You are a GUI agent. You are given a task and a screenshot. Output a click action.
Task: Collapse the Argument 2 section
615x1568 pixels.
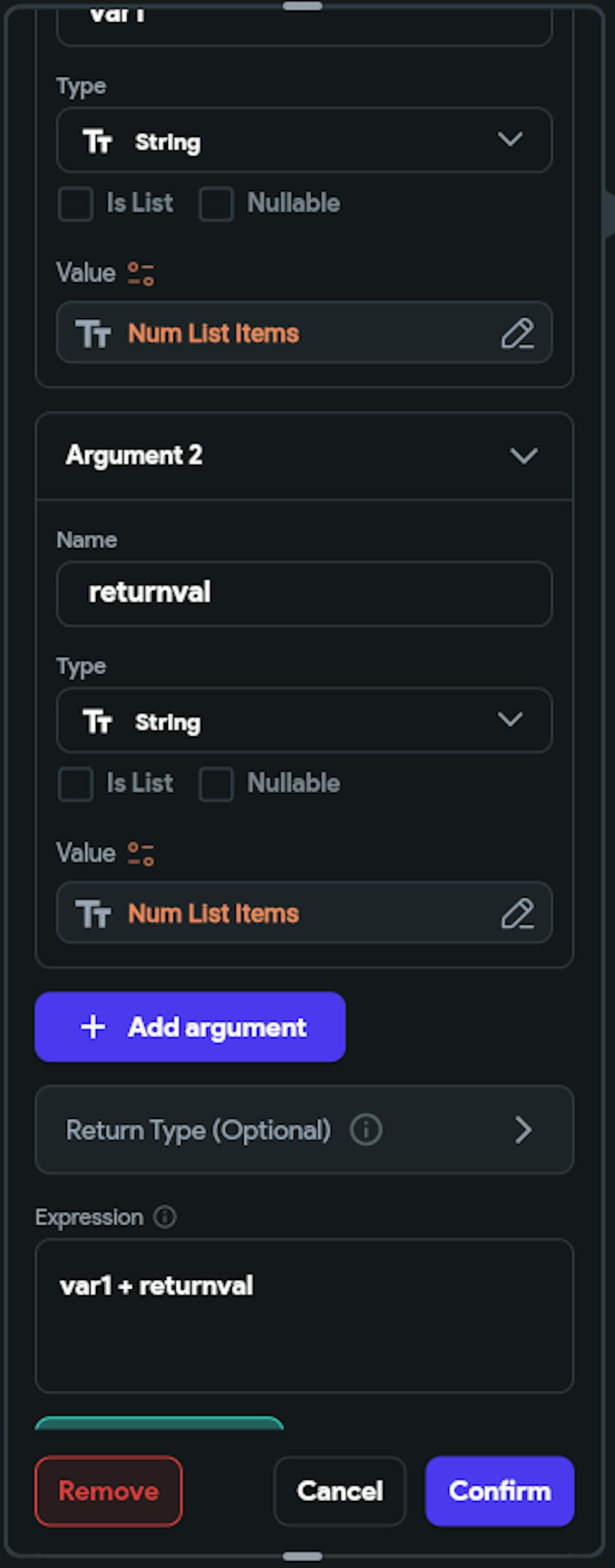pyautogui.click(x=523, y=456)
